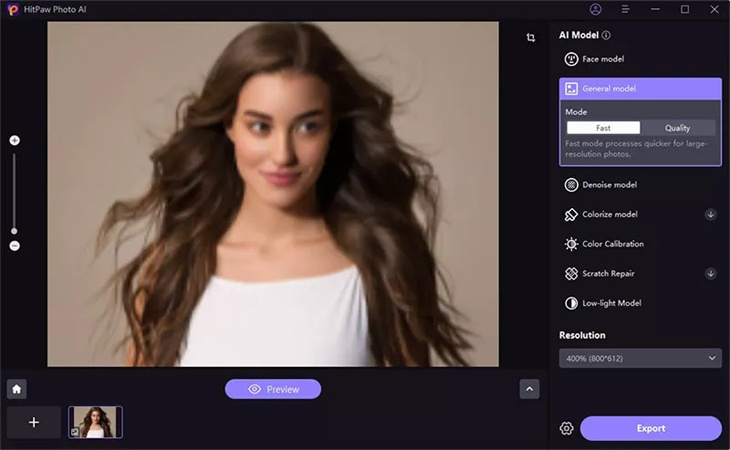The width and height of the screenshot is (730, 450).
Task: Select the Denoise model icon
Action: coord(571,185)
